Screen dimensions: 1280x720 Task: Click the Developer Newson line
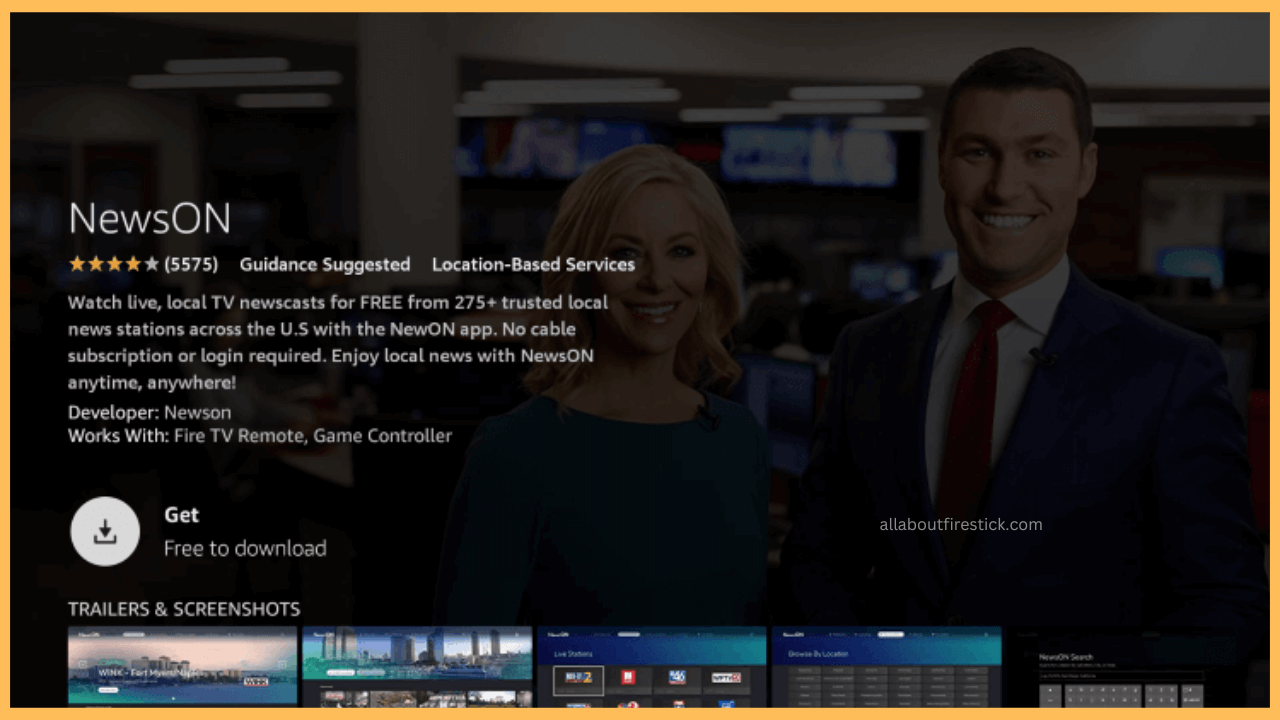[x=149, y=412]
